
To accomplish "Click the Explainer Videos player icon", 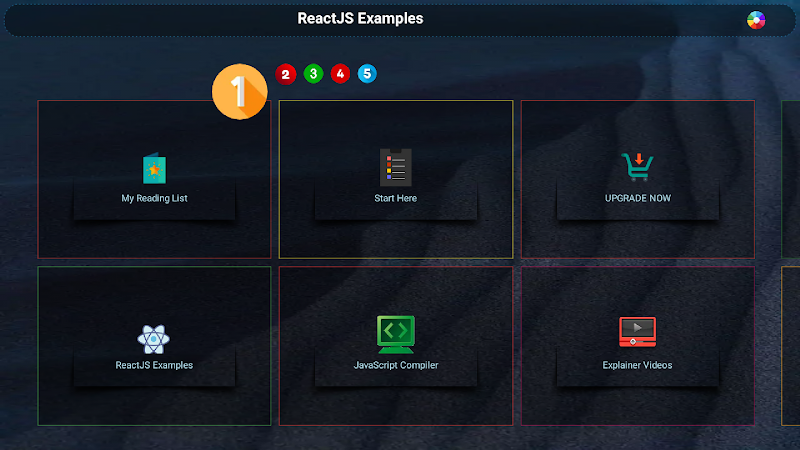I will click(637, 332).
